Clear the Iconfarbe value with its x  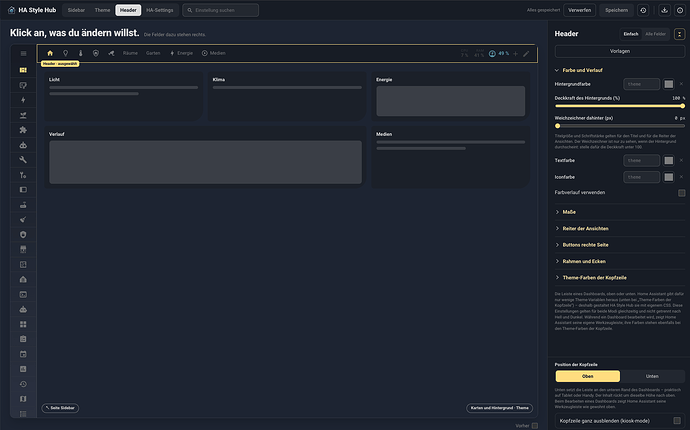[681, 177]
